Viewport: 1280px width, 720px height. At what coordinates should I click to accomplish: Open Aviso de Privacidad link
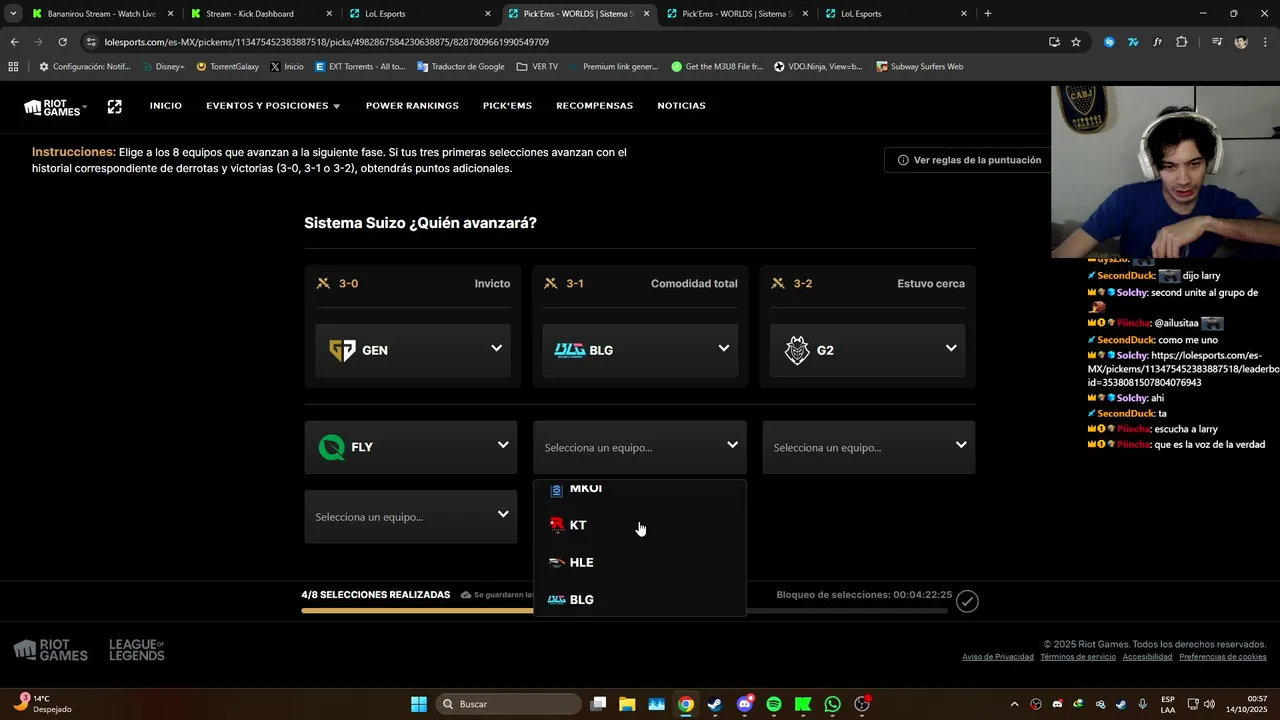click(998, 657)
